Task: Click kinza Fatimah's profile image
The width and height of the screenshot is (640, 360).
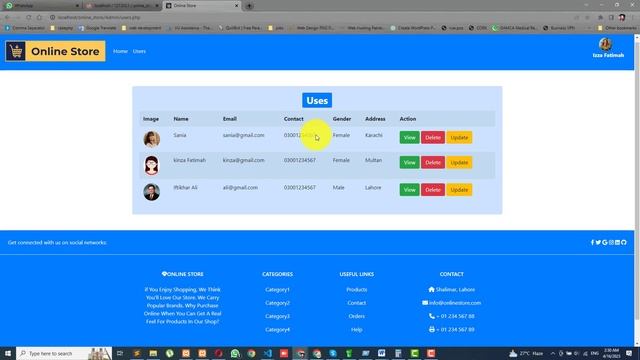Action: pos(151,165)
